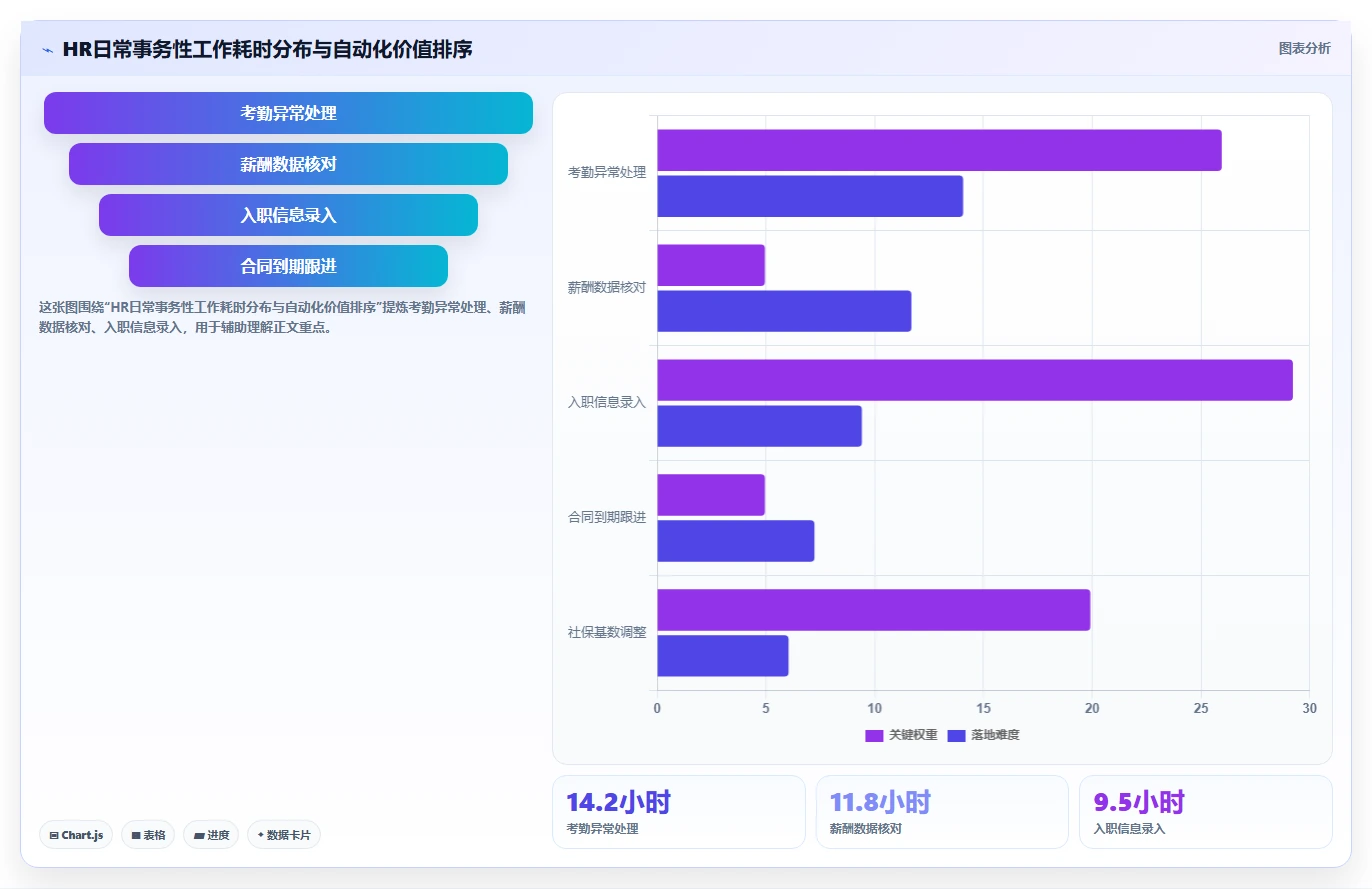The image size is (1372, 889).
Task: Open the 14.2小时 考勤异常处理 data card
Action: pyautogui.click(x=679, y=812)
